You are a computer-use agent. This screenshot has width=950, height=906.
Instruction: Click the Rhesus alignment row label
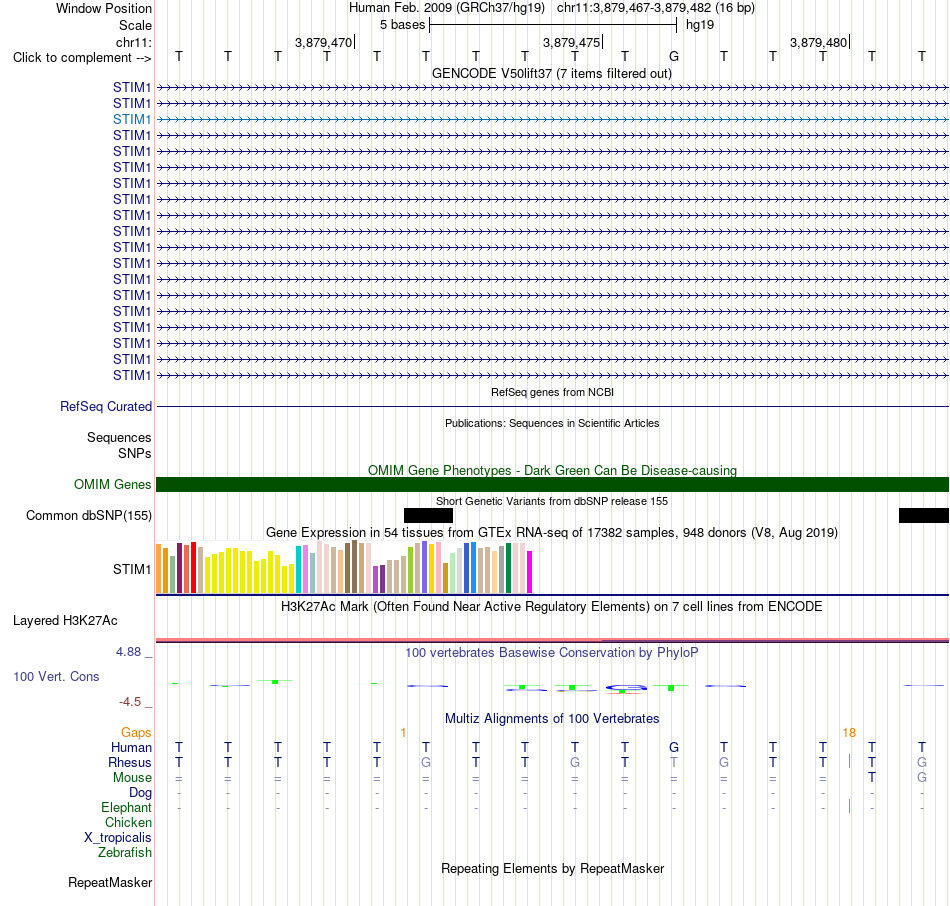(x=130, y=762)
